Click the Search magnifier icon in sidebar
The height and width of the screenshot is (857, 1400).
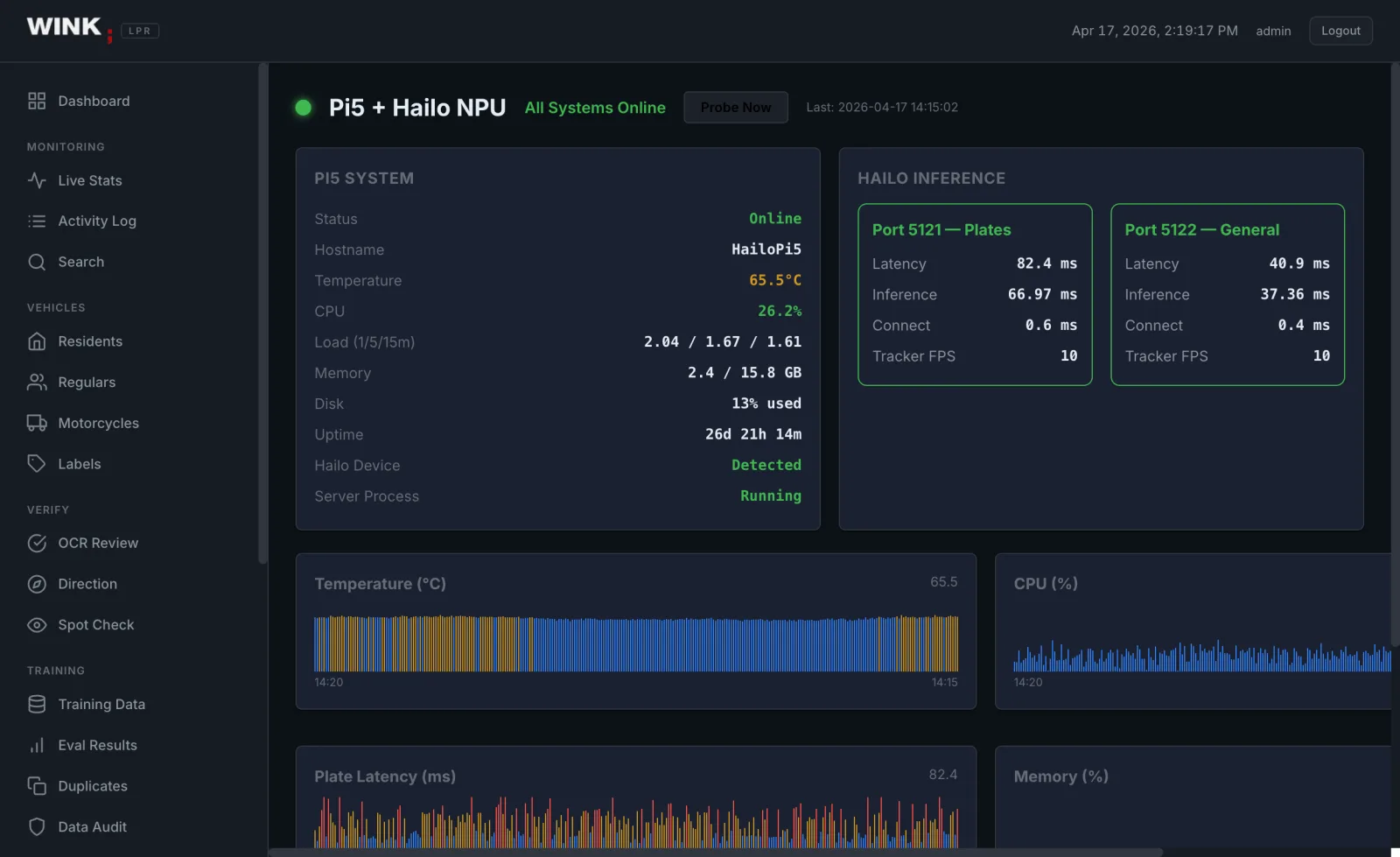[37, 262]
